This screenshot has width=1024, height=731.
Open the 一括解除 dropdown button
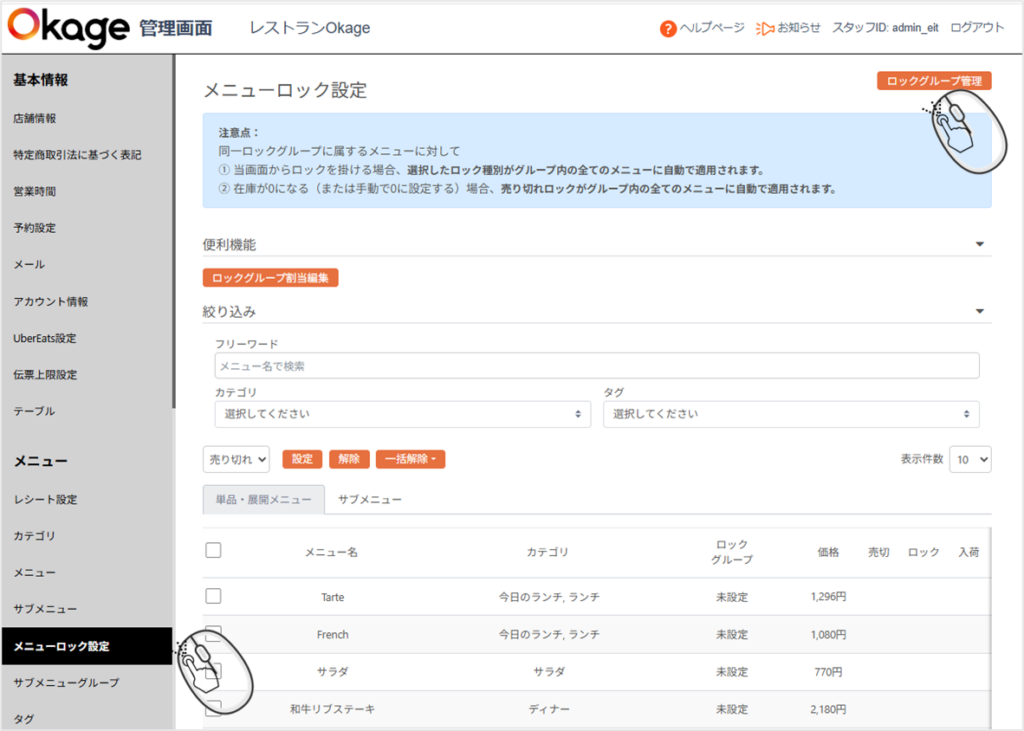[x=410, y=459]
